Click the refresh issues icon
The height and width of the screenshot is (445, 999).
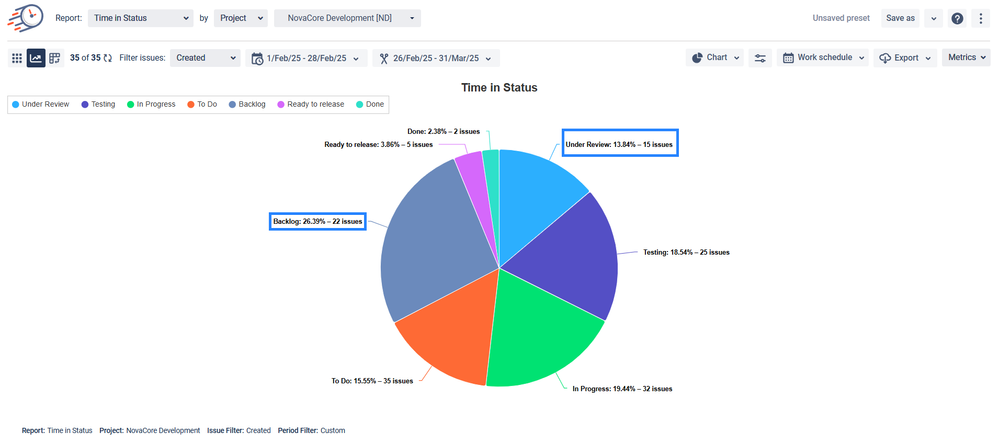108,58
